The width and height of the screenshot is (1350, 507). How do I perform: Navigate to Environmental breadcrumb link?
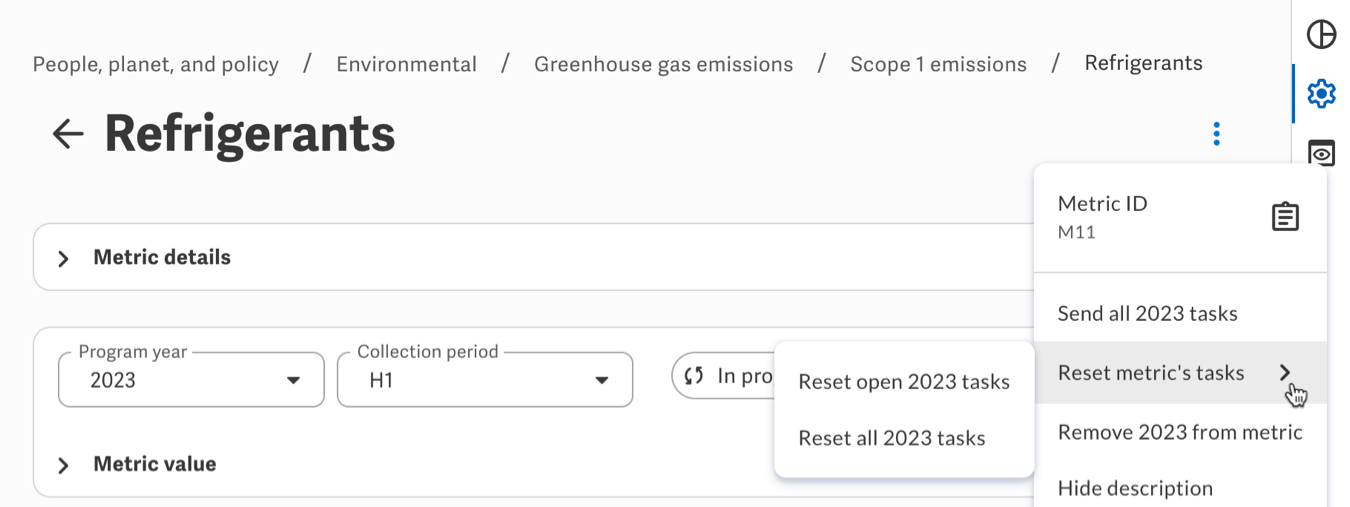coord(406,65)
